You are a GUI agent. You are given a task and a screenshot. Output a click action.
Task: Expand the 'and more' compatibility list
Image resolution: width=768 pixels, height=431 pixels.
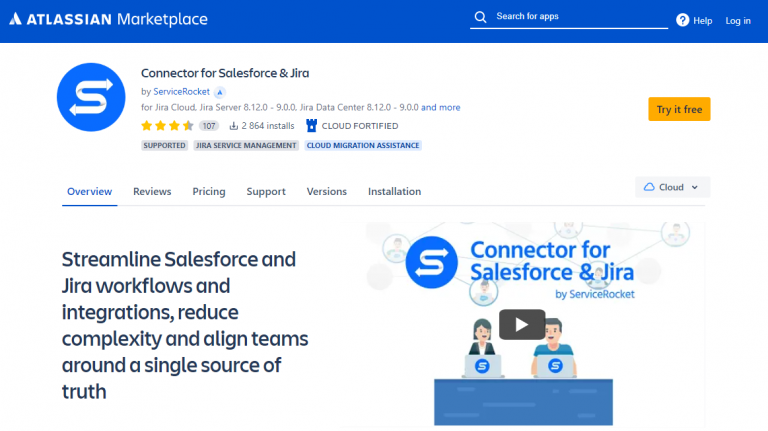(x=441, y=107)
